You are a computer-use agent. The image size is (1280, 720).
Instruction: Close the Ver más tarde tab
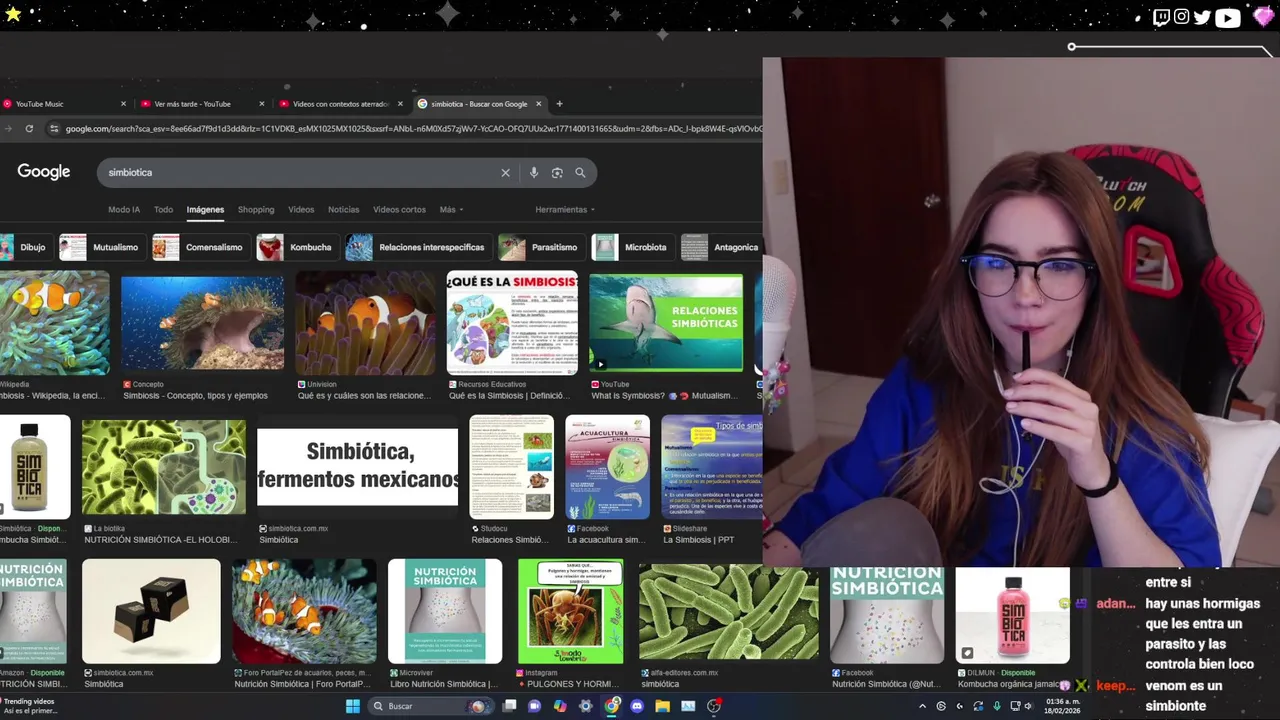pos(262,104)
